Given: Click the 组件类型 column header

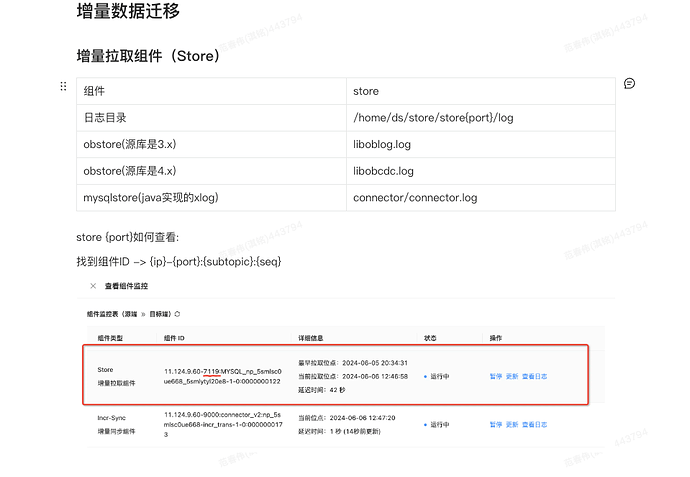Looking at the screenshot, I should [110, 338].
